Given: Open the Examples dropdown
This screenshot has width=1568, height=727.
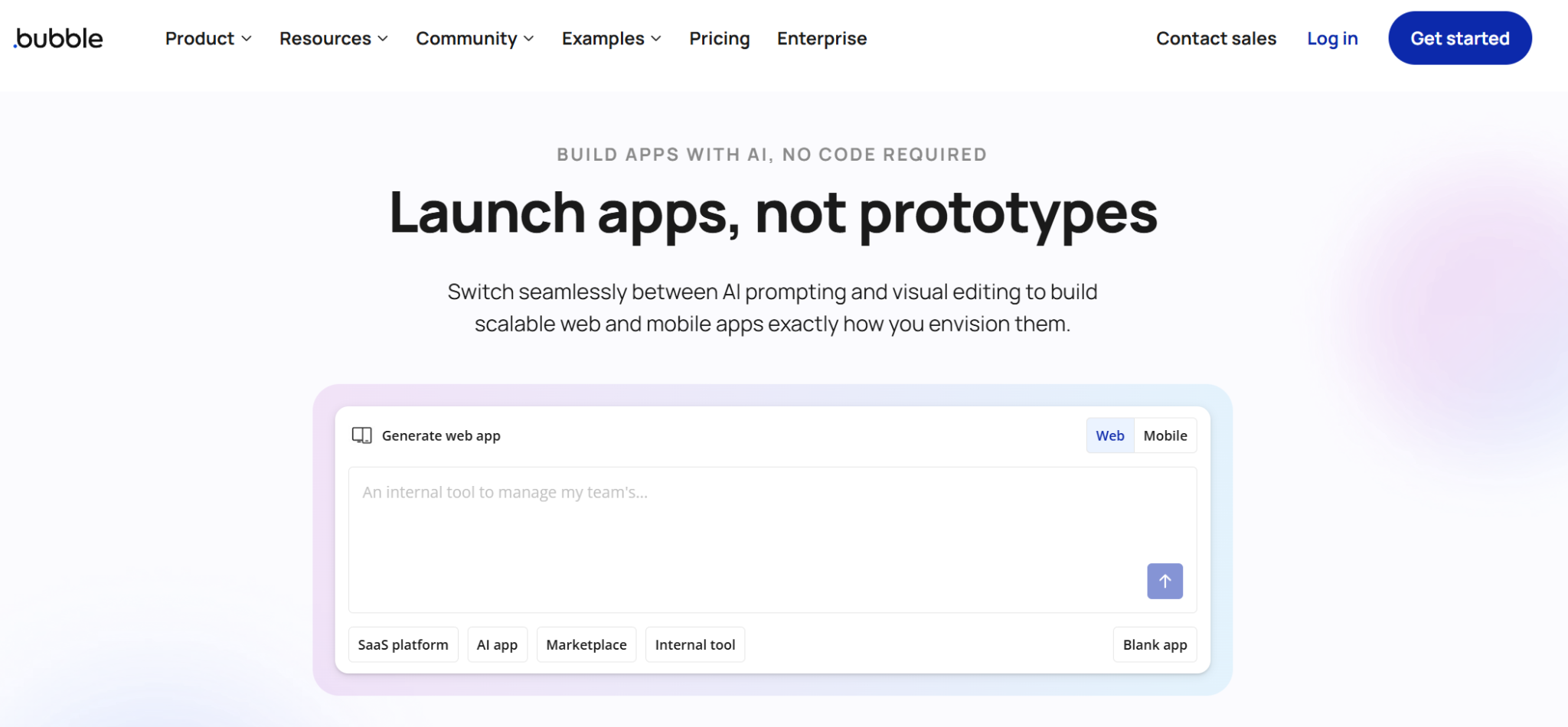Looking at the screenshot, I should [x=611, y=38].
